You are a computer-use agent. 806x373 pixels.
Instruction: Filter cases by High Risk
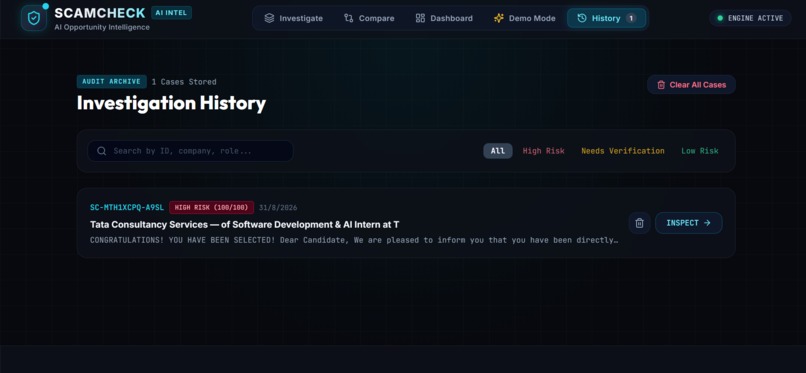click(x=543, y=151)
